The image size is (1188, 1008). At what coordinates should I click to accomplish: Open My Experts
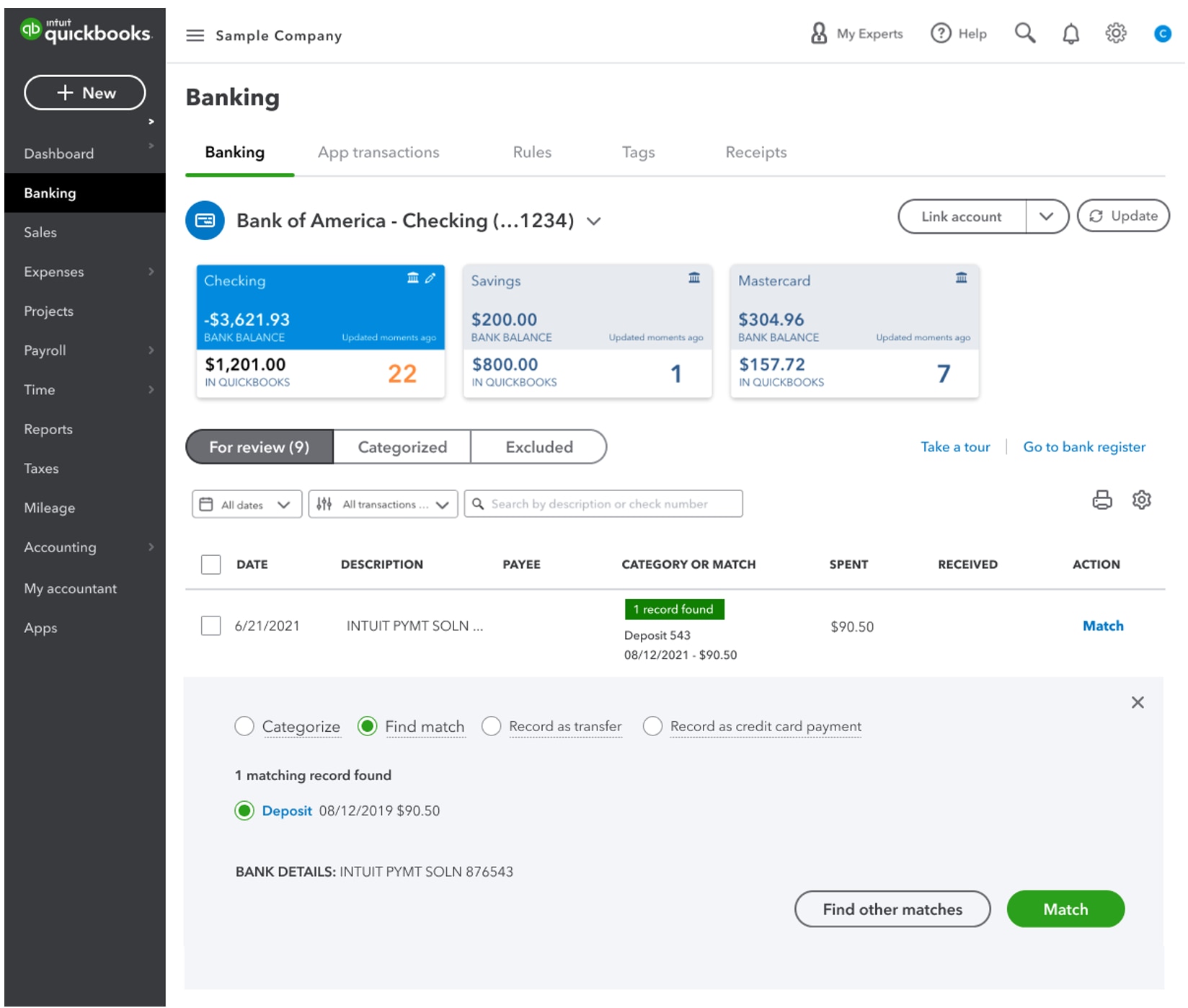tap(856, 33)
